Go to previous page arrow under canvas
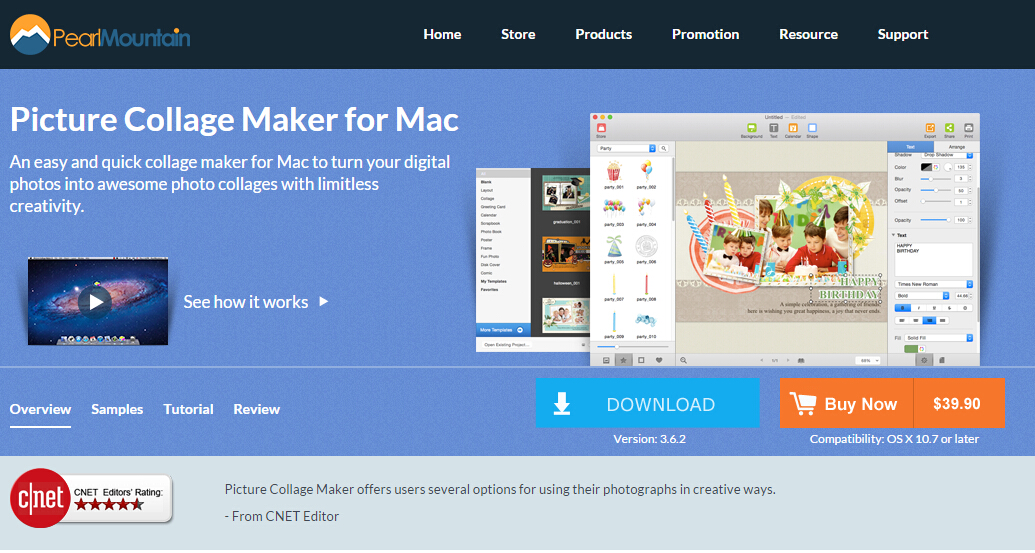The image size is (1035, 553). [x=762, y=360]
